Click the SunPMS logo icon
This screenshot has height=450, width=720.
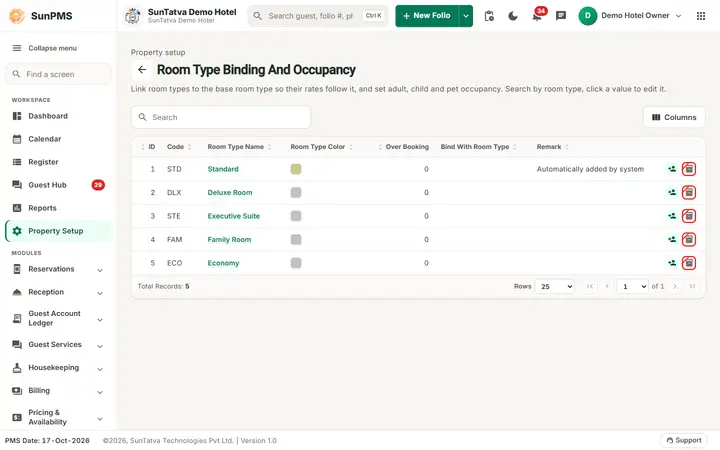coord(17,16)
